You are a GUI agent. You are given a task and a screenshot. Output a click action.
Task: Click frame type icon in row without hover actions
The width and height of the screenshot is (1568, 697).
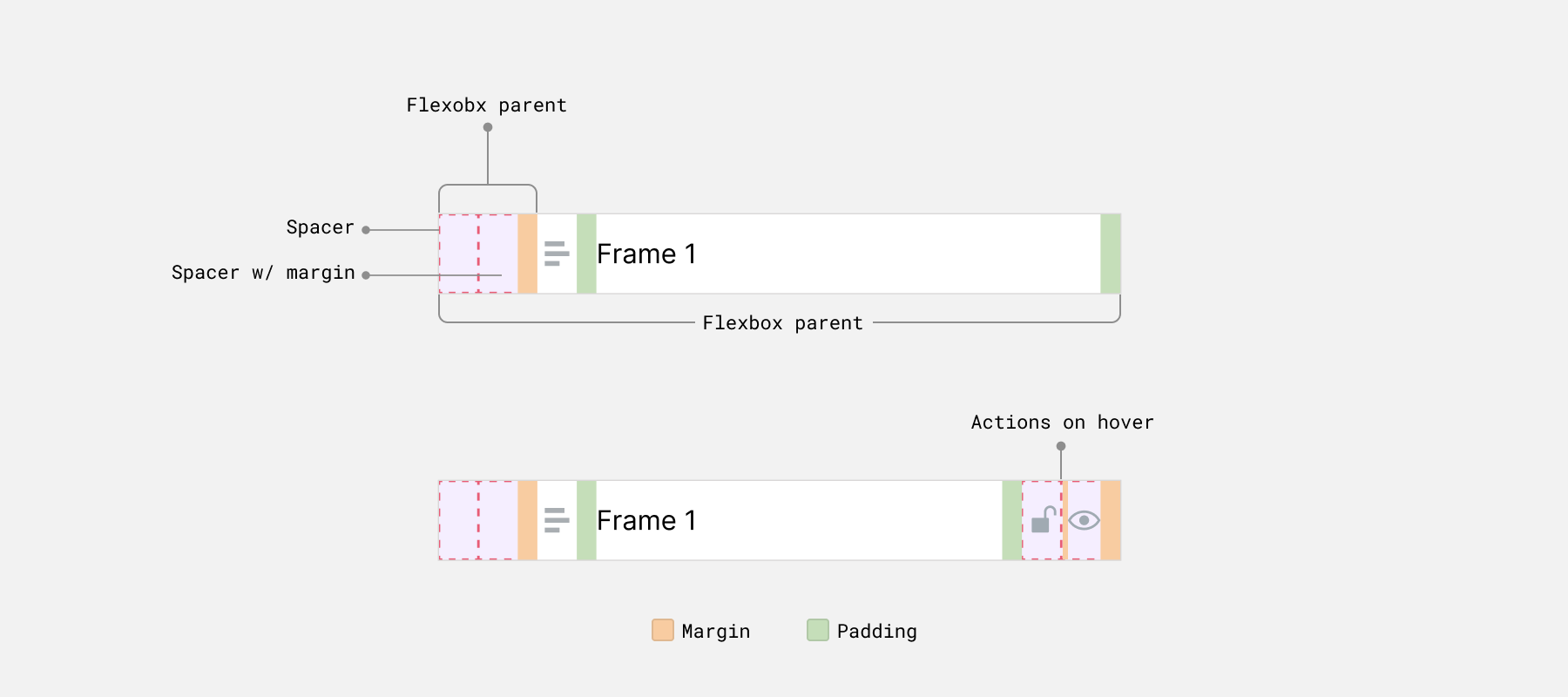(x=557, y=254)
